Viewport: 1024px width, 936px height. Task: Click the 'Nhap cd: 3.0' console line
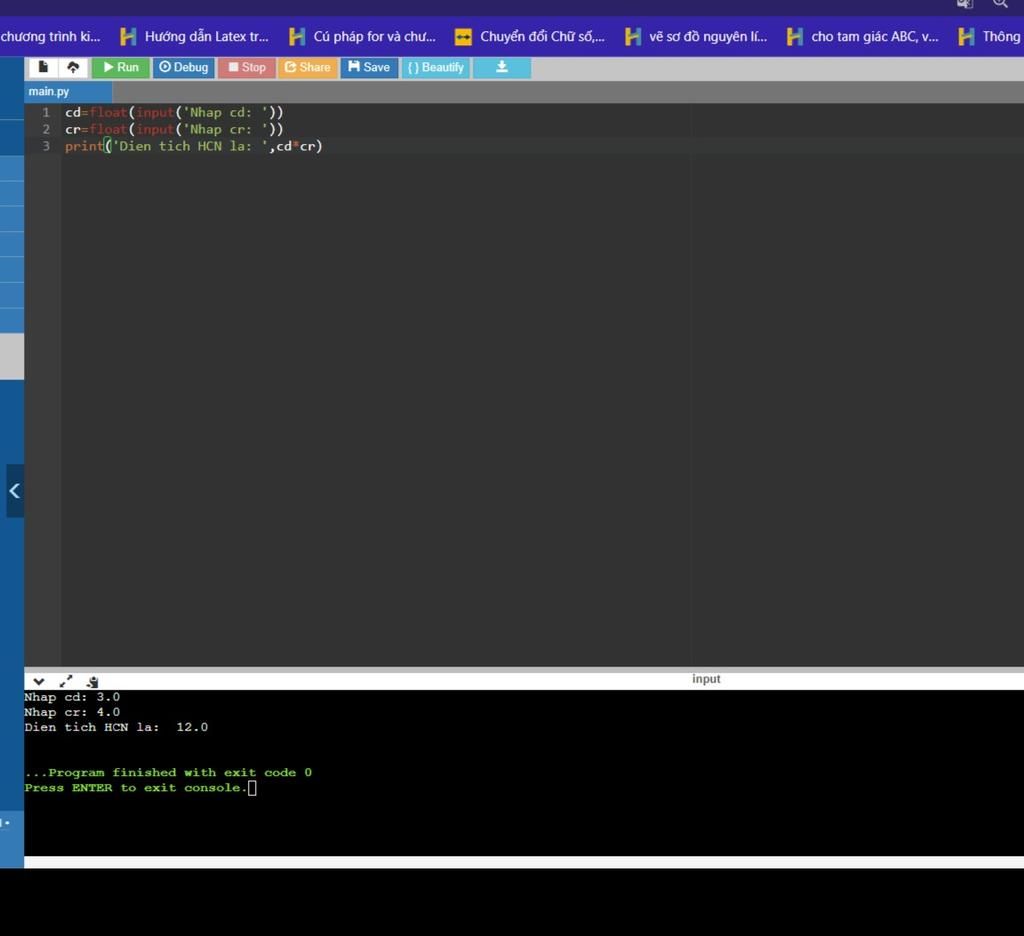(72, 697)
